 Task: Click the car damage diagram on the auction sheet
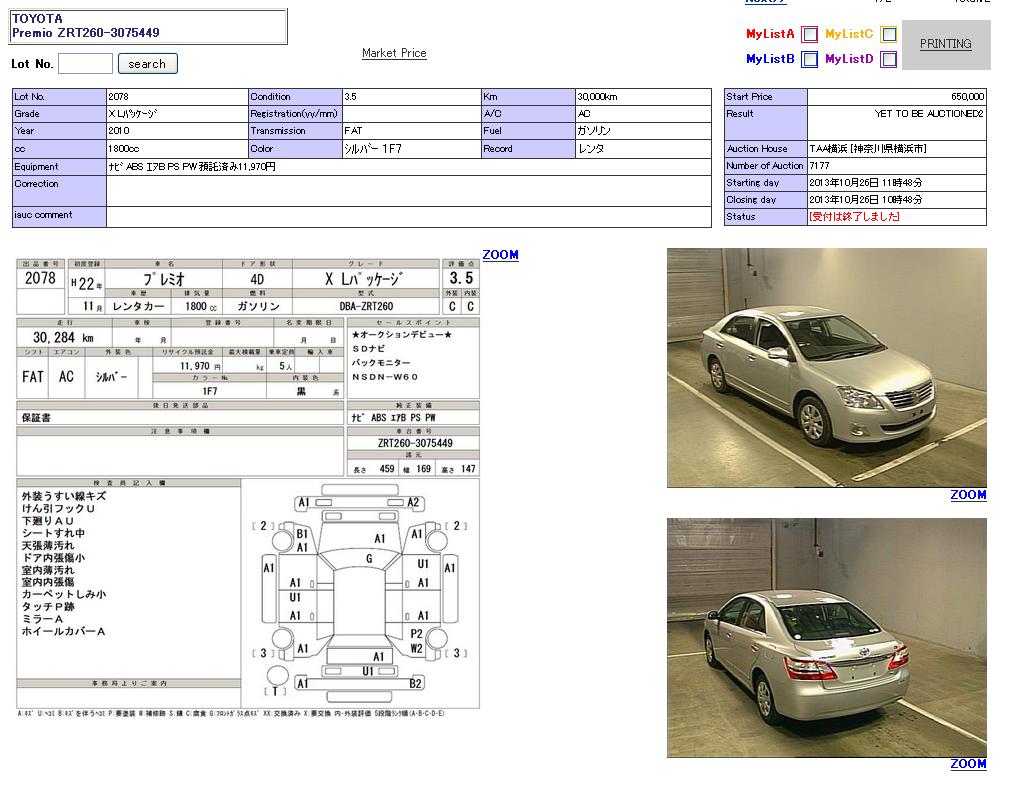click(x=360, y=592)
